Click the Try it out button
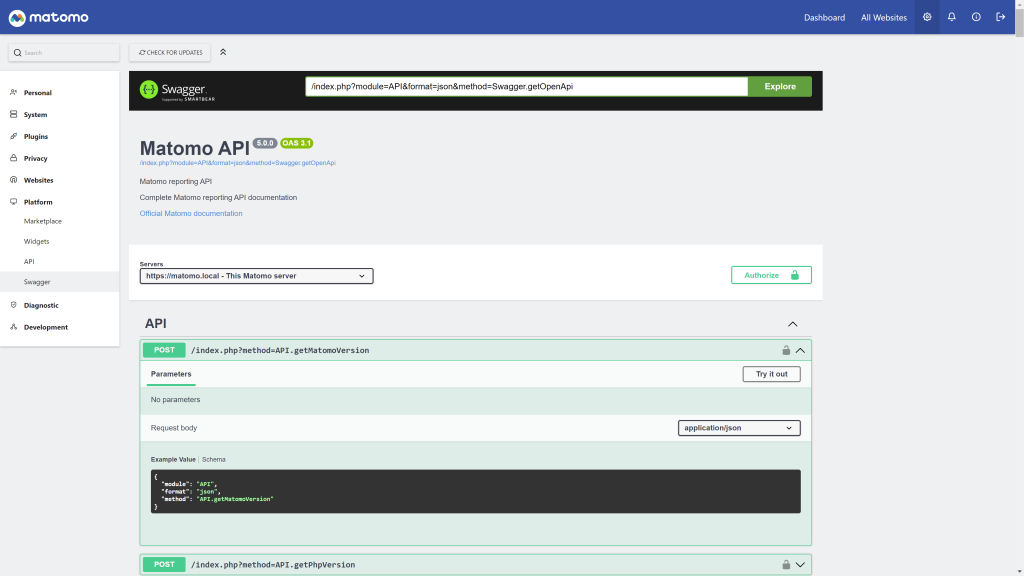 tap(771, 374)
